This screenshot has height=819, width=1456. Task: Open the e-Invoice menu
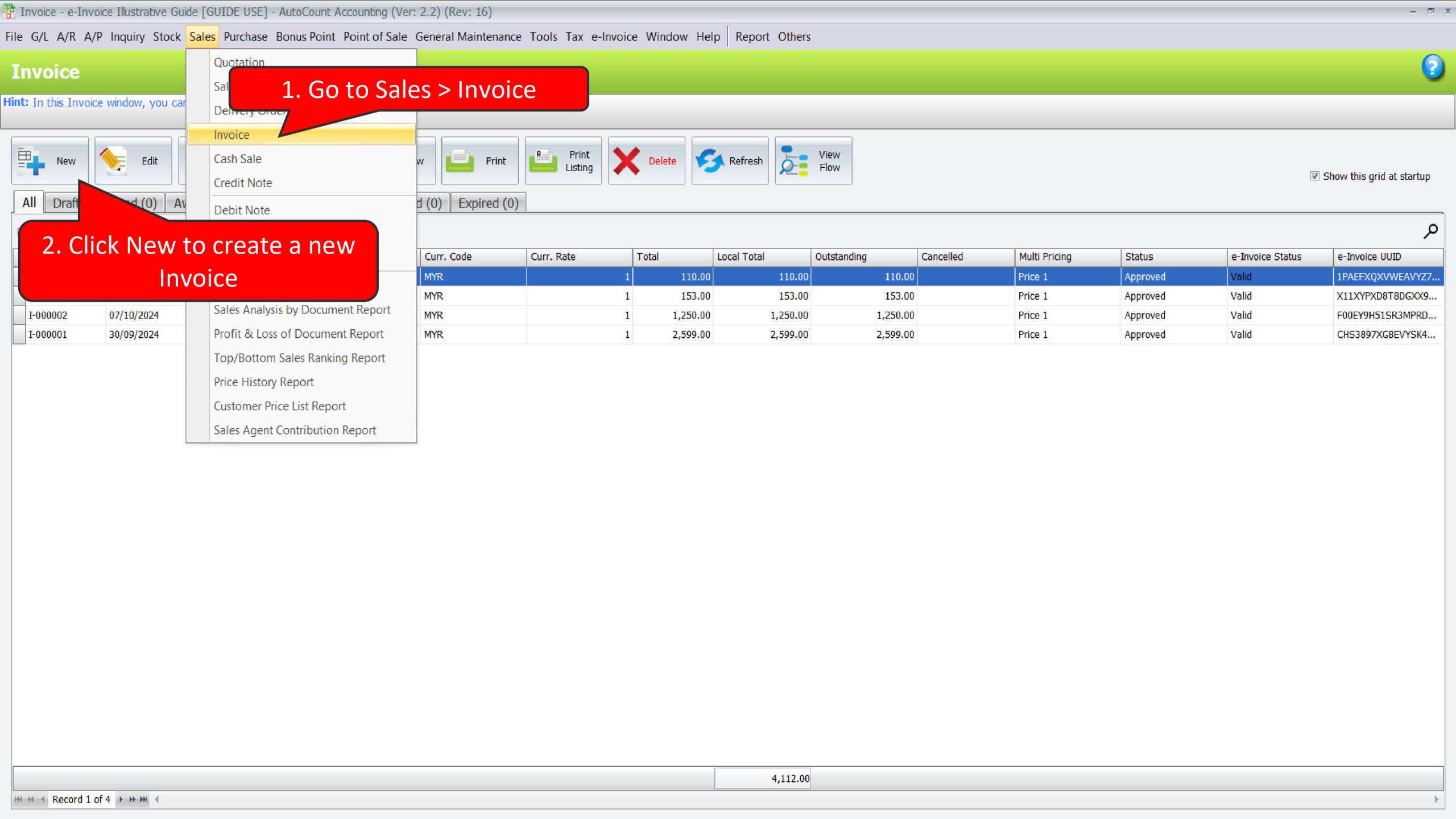[x=614, y=36]
